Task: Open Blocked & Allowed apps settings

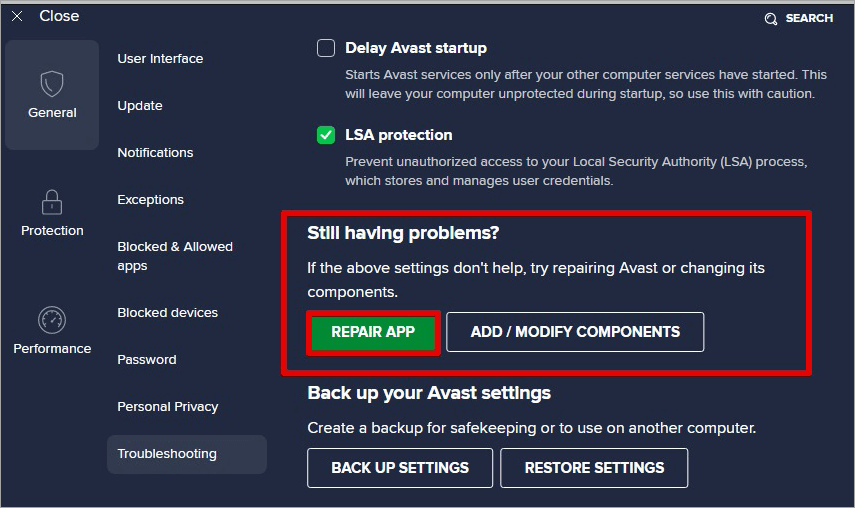Action: (174, 256)
